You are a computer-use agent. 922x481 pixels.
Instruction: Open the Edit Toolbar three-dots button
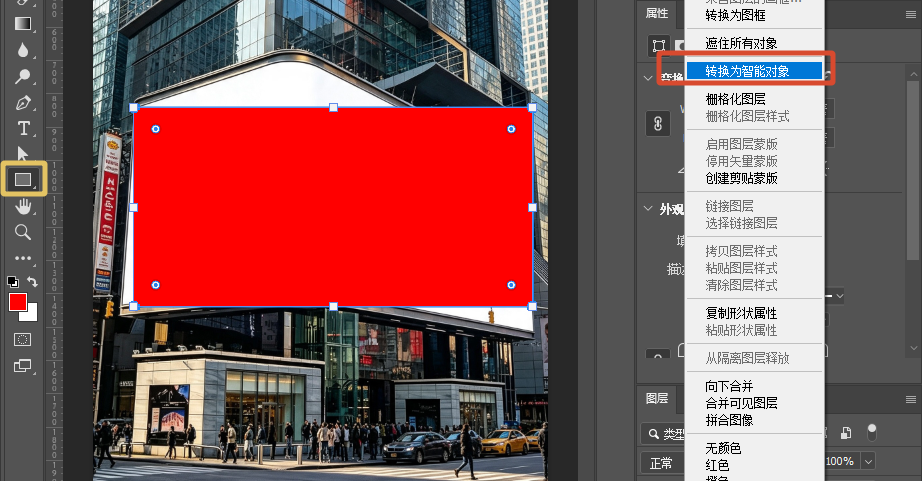[23, 258]
